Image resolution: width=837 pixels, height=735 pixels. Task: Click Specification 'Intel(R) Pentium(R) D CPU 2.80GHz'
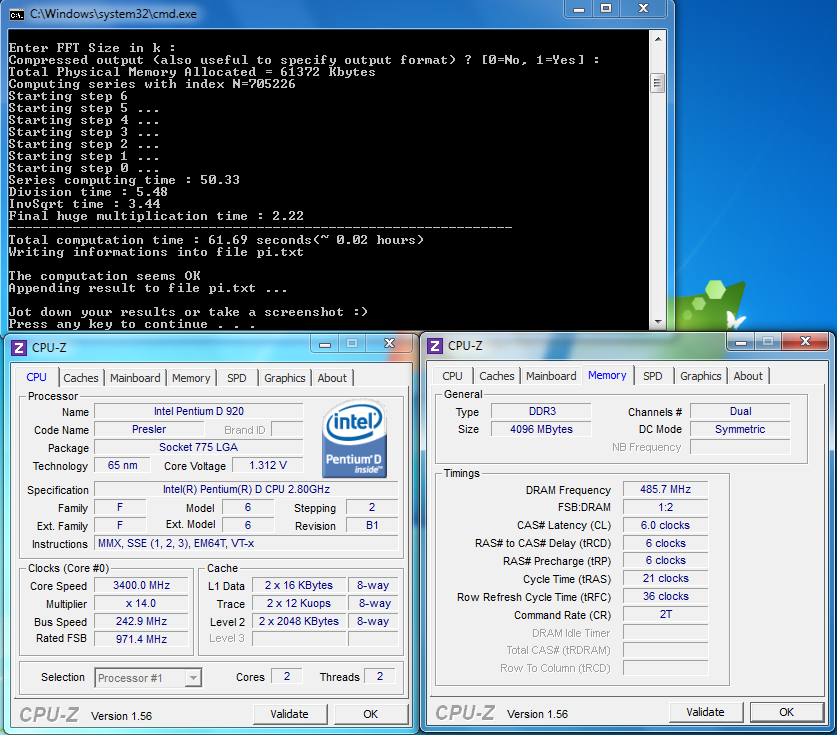point(246,489)
